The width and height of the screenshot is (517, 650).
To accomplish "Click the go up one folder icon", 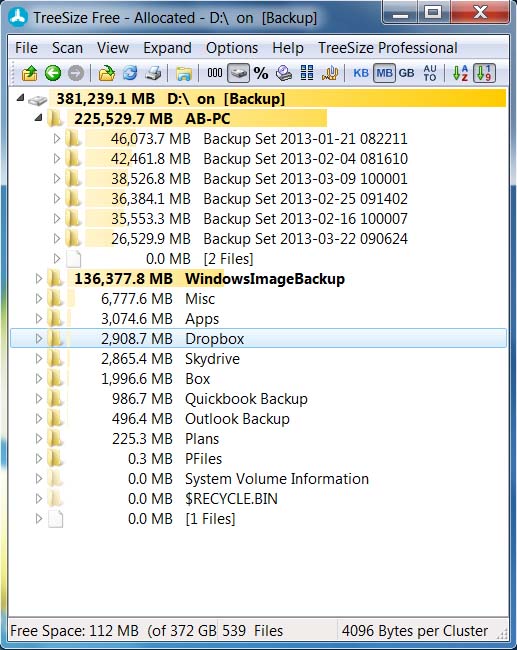I will click(29, 73).
